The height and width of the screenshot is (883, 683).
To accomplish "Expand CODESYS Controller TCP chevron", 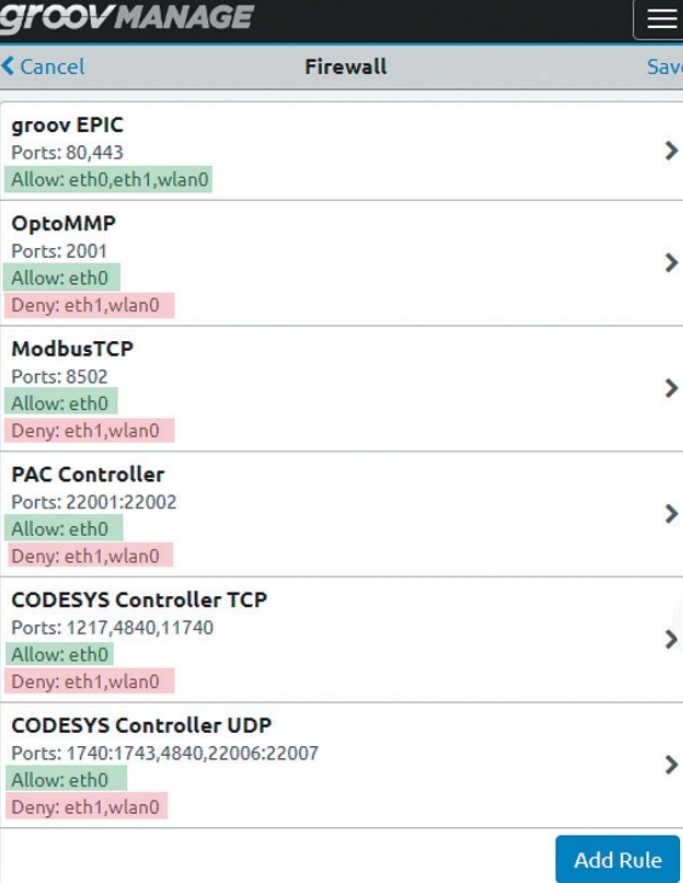I will coord(671,640).
